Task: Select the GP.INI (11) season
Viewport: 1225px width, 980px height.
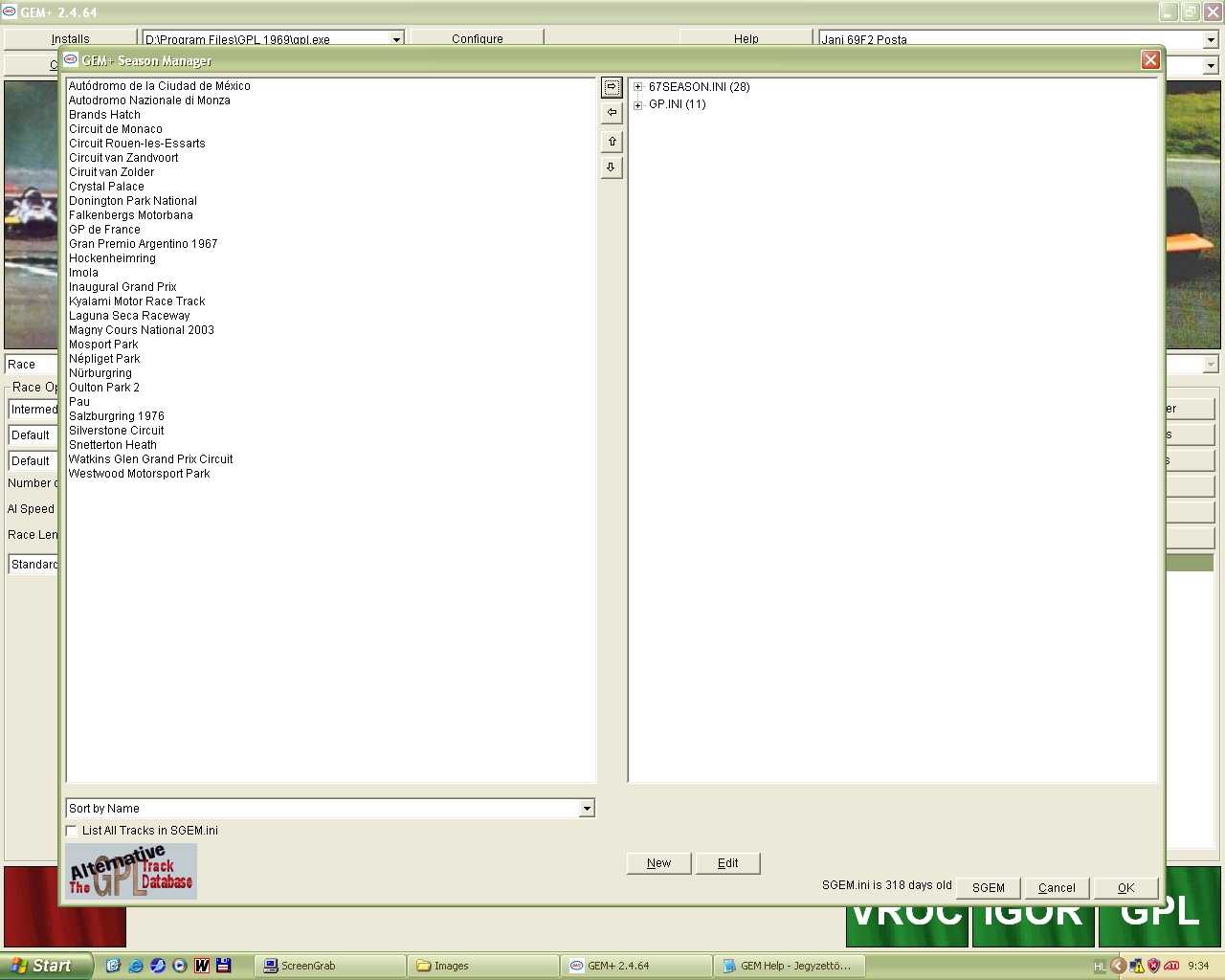Action: coord(678,104)
